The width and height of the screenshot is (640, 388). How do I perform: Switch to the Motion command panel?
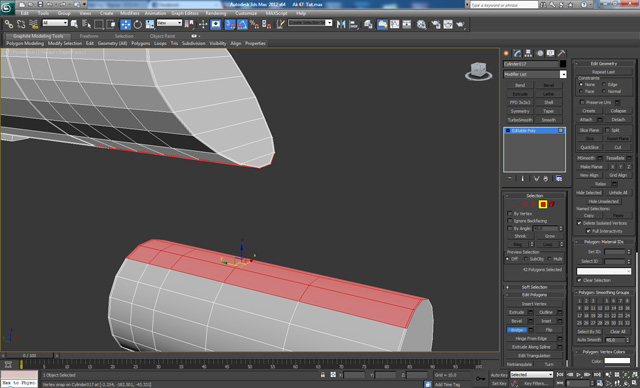coord(540,53)
